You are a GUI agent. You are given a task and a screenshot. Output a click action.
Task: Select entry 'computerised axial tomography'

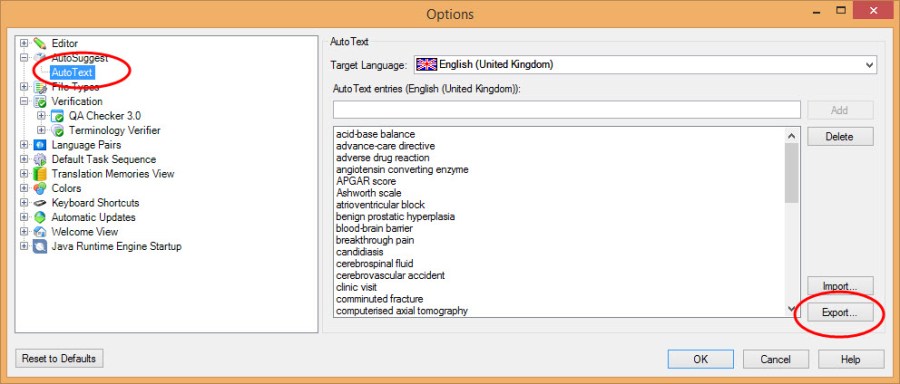click(x=402, y=311)
